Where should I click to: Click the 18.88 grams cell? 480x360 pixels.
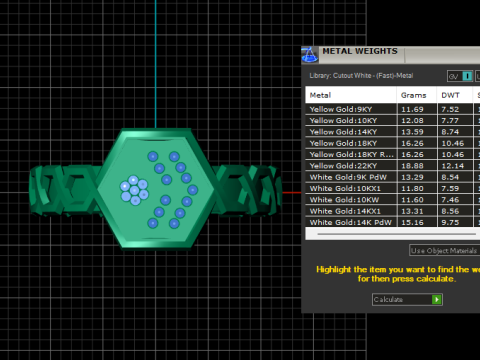(417, 166)
